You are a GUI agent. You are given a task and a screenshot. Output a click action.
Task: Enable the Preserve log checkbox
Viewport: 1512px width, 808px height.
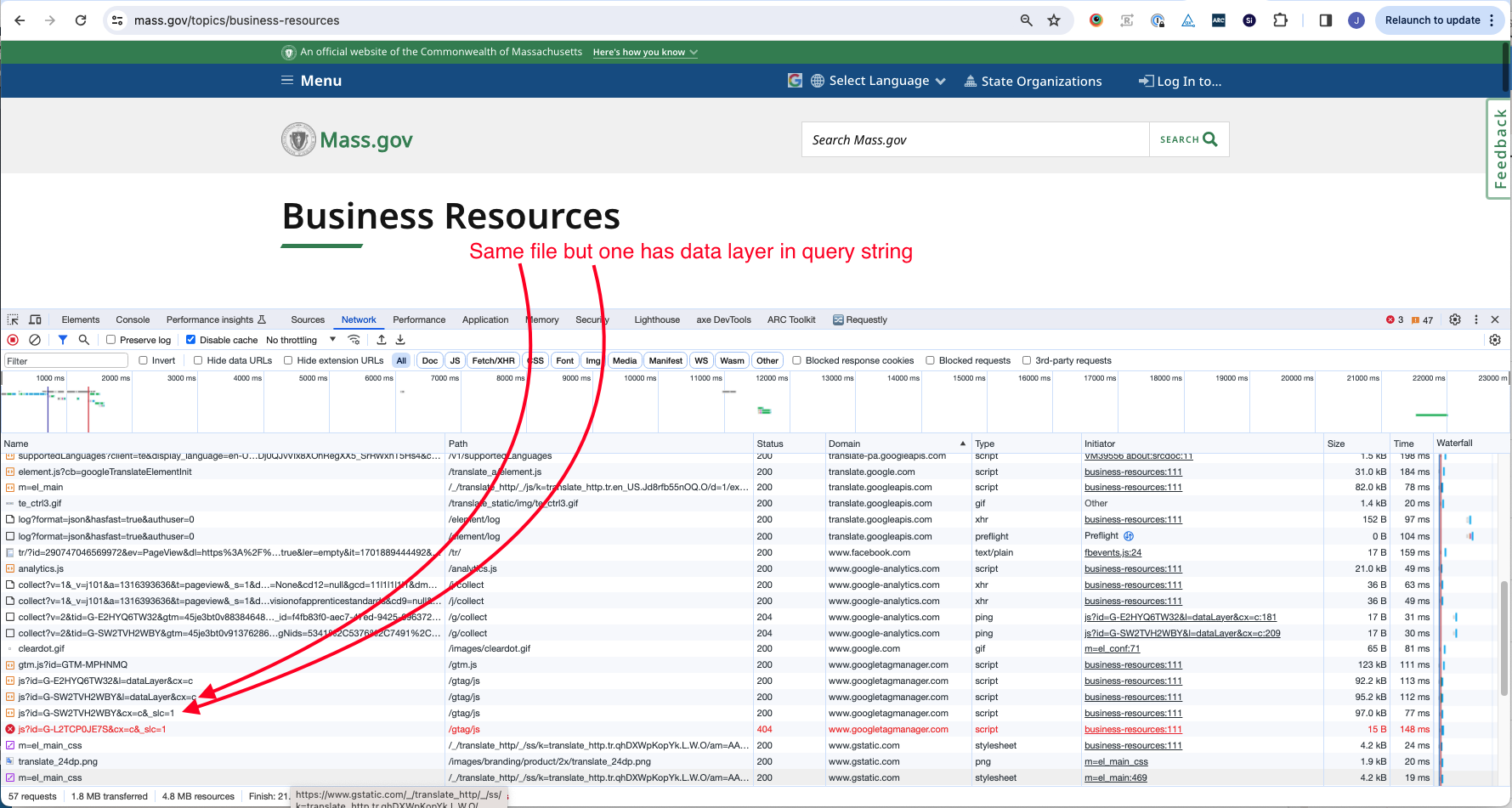tap(111, 340)
